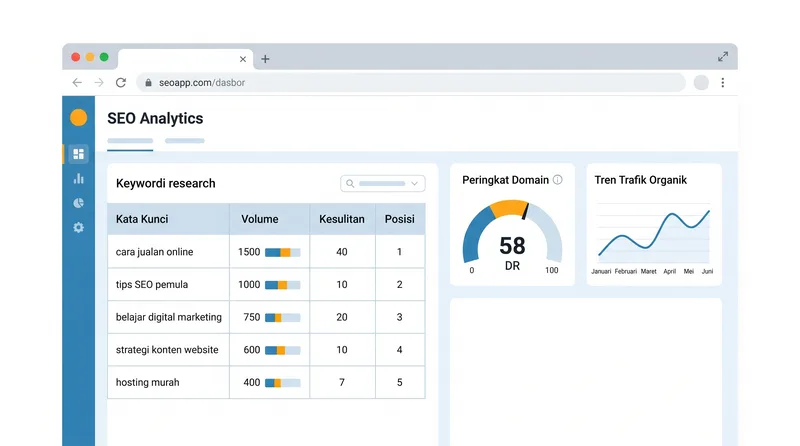This screenshot has height=446, width=800.
Task: Click the 'SEO Analytics' page heading
Action: [x=155, y=118]
